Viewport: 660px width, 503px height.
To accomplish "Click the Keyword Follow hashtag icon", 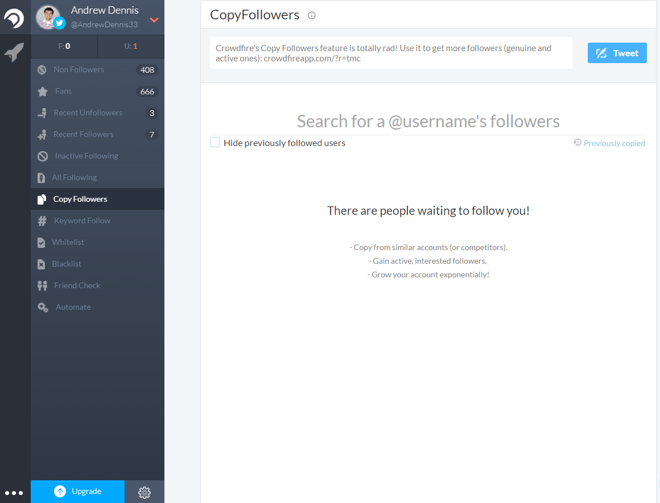I will (42, 221).
